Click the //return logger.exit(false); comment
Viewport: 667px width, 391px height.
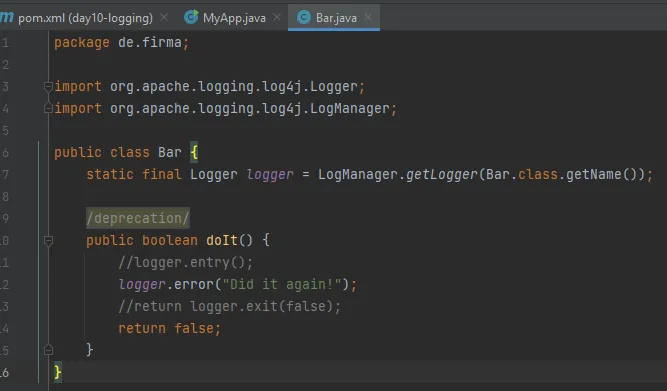(230, 306)
